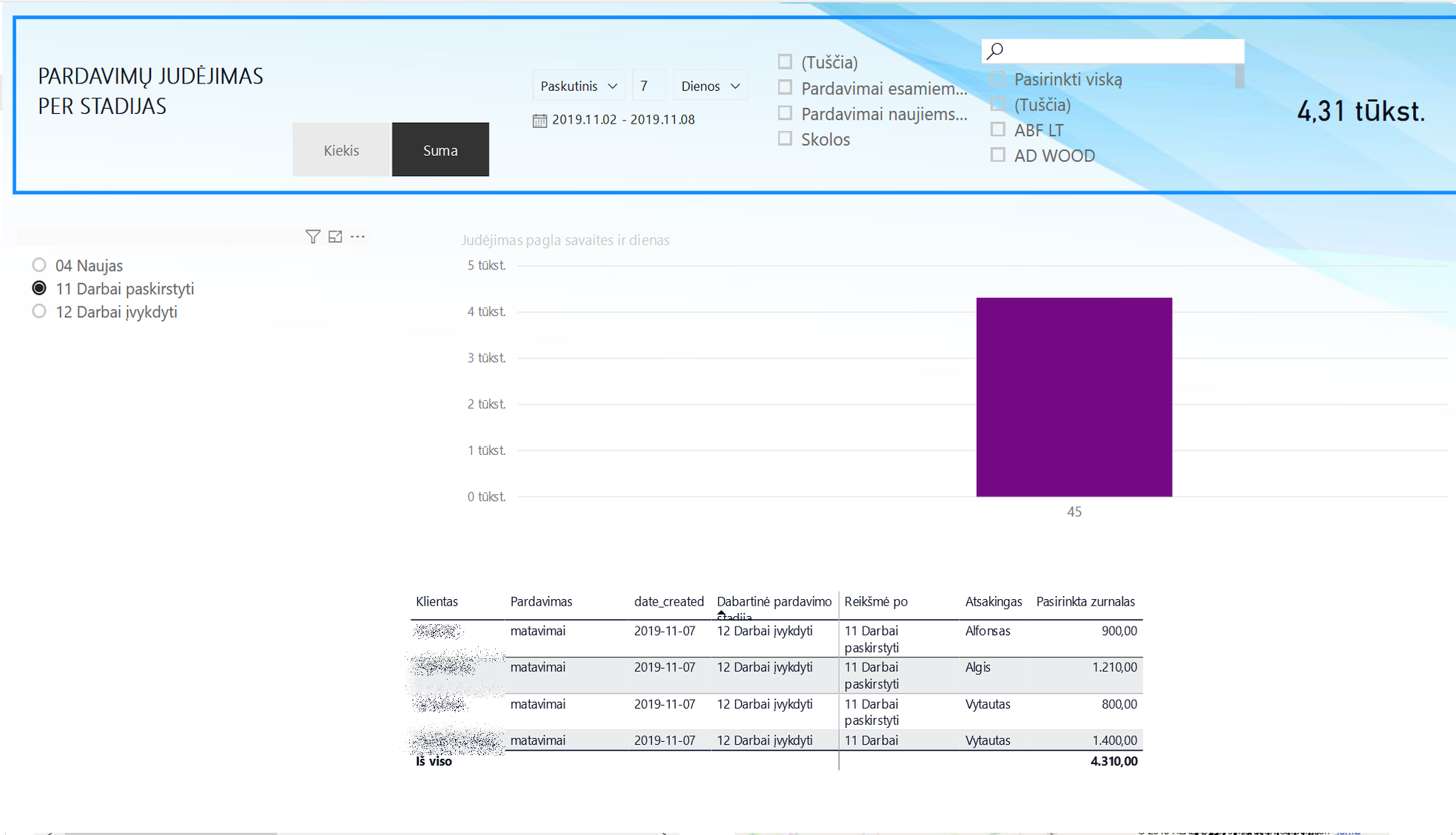Viewport: 1456px width, 835px height.
Task: Click sort arrow under Dabartinė pardavimo column
Action: (x=721, y=614)
